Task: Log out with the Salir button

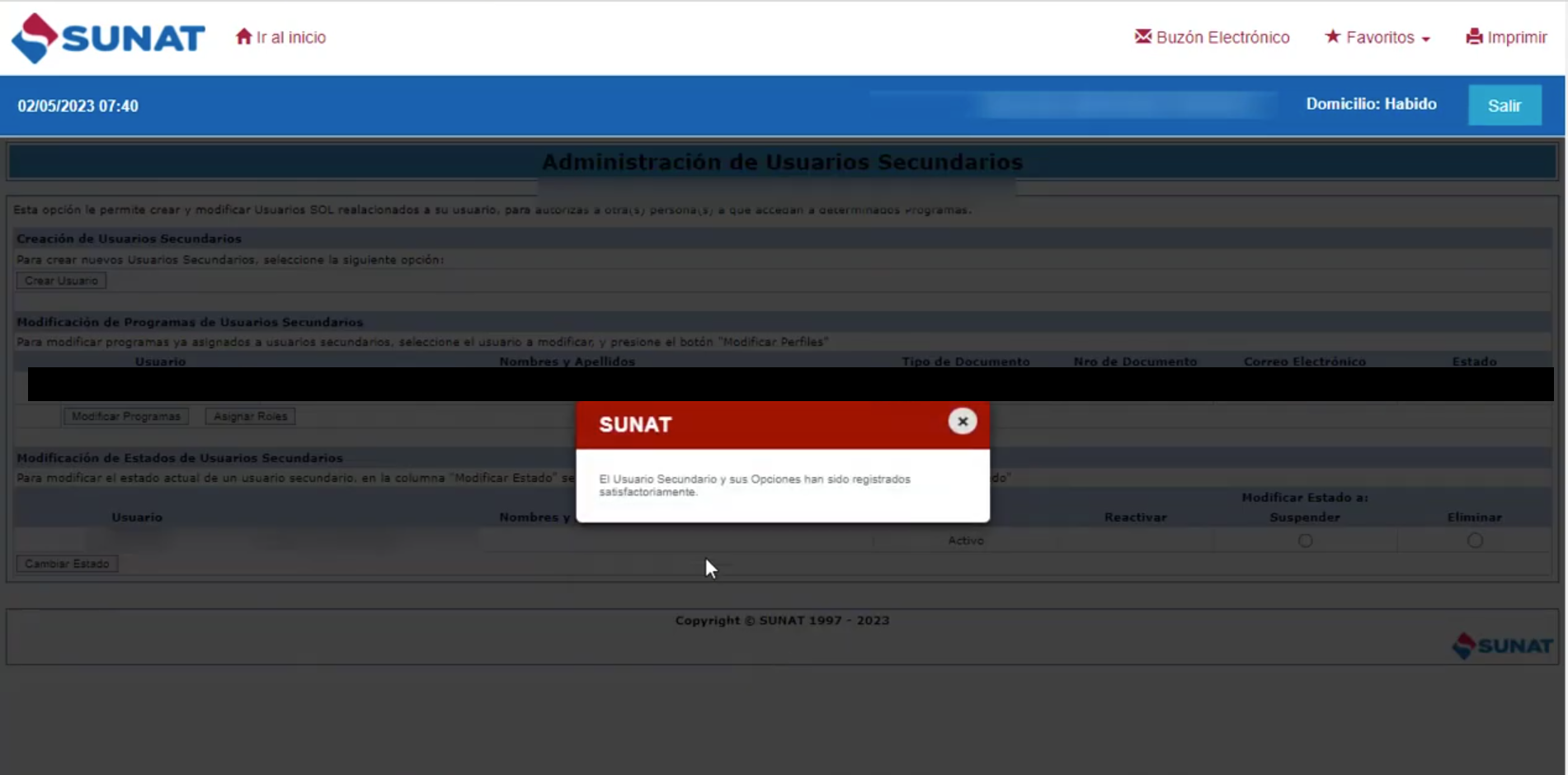Action: (1504, 106)
